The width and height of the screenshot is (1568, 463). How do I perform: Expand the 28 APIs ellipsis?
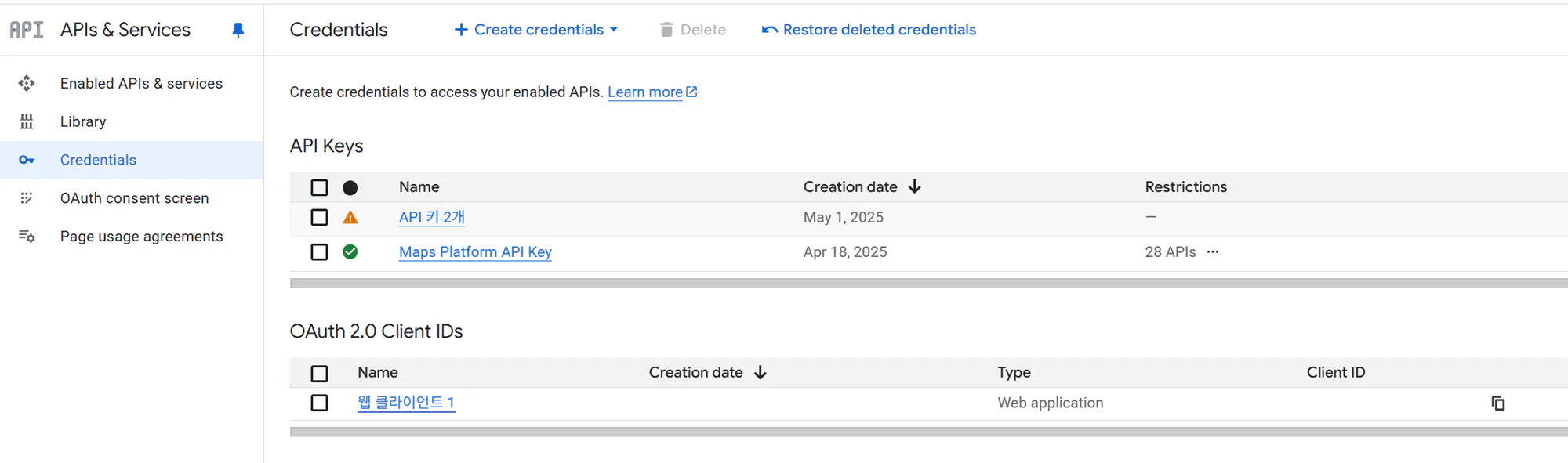[x=1213, y=251]
